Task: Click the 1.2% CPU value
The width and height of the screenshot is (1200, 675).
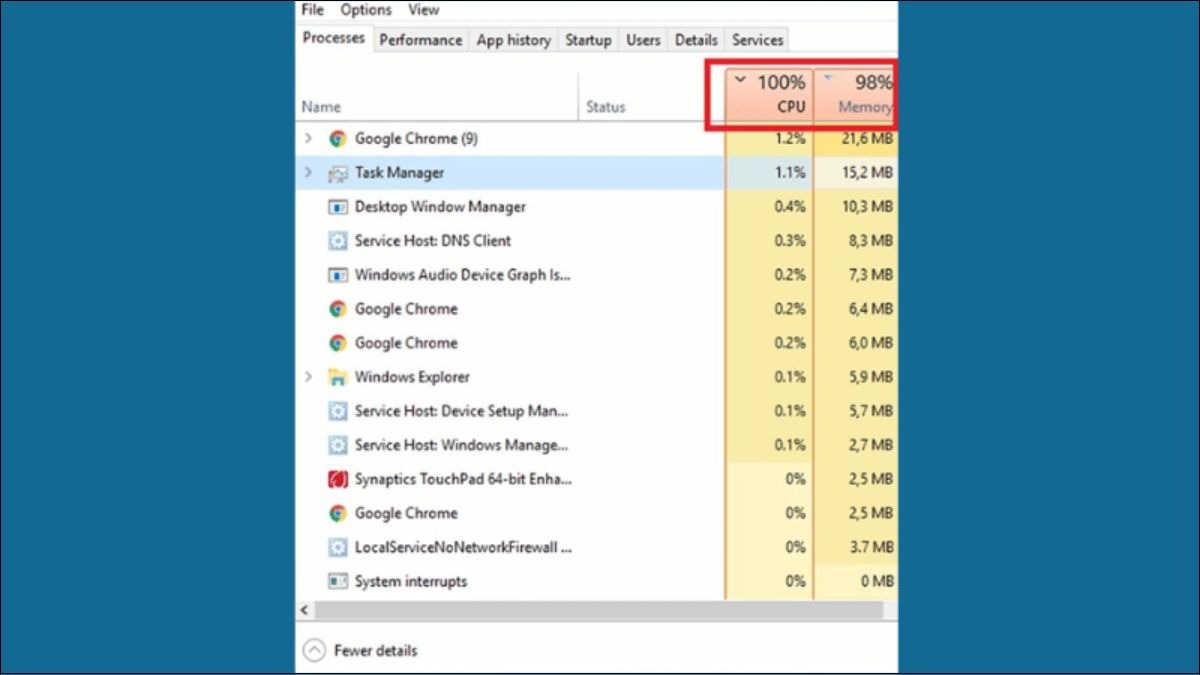Action: (x=790, y=139)
